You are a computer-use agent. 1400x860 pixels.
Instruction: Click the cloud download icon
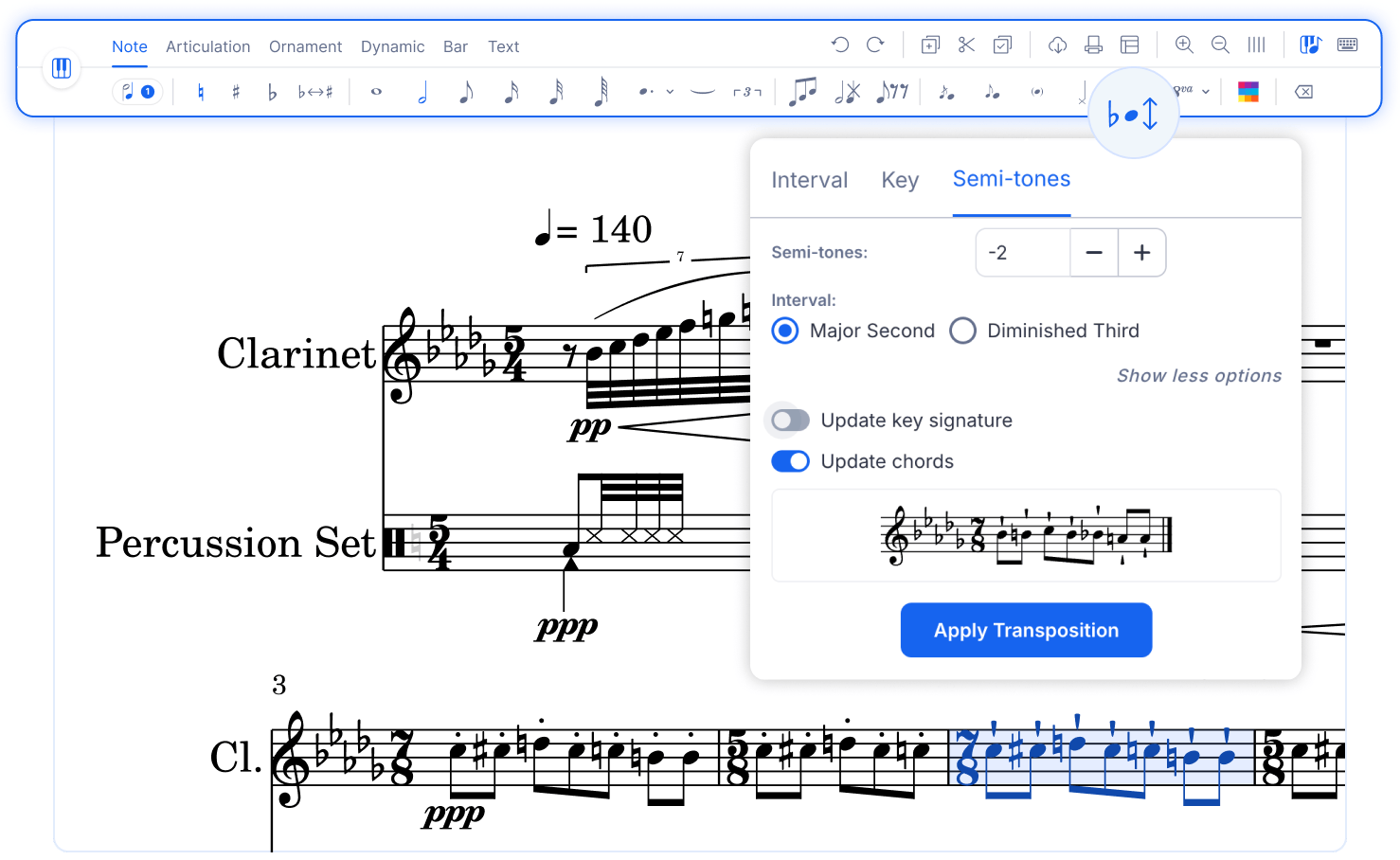tap(1057, 44)
